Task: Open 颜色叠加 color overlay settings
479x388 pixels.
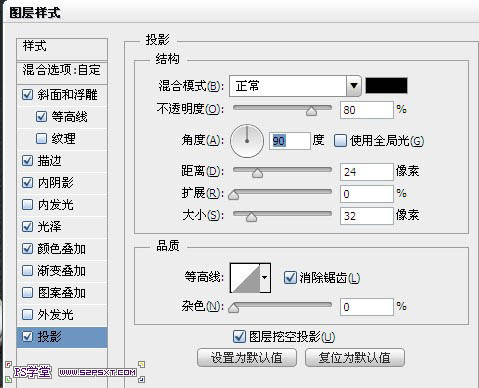Action: pos(62,249)
